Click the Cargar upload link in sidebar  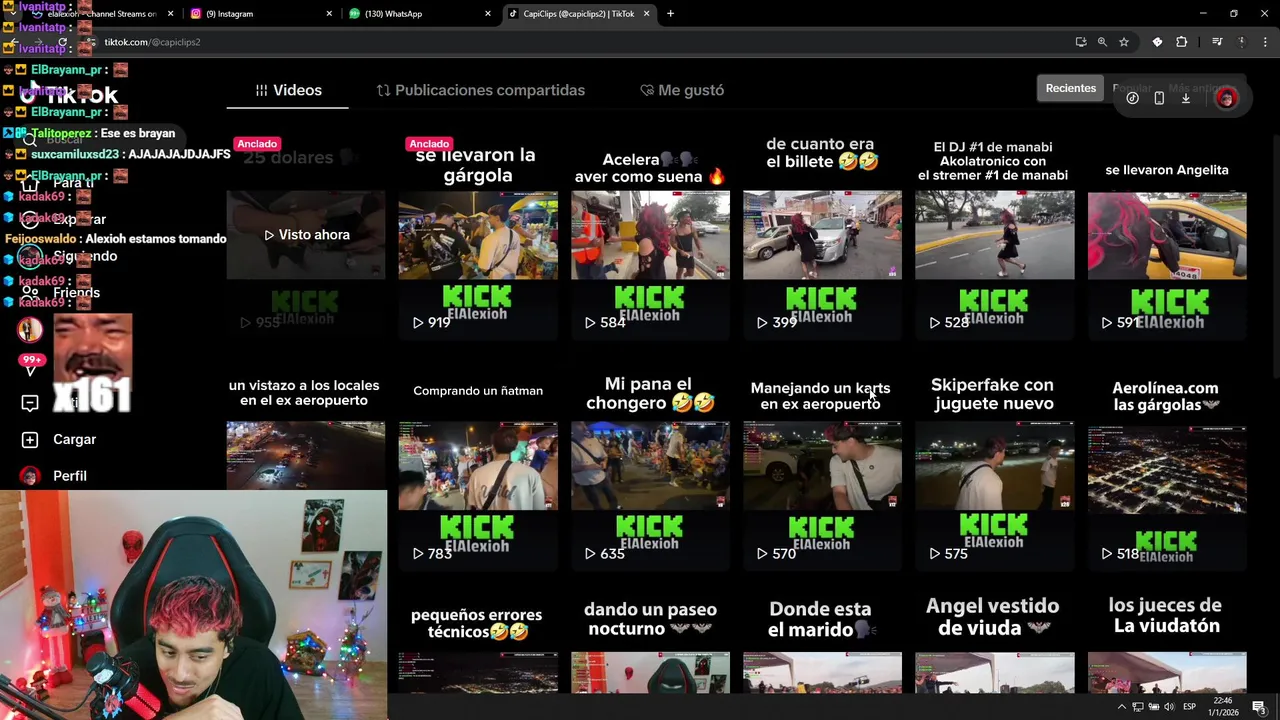coord(75,440)
